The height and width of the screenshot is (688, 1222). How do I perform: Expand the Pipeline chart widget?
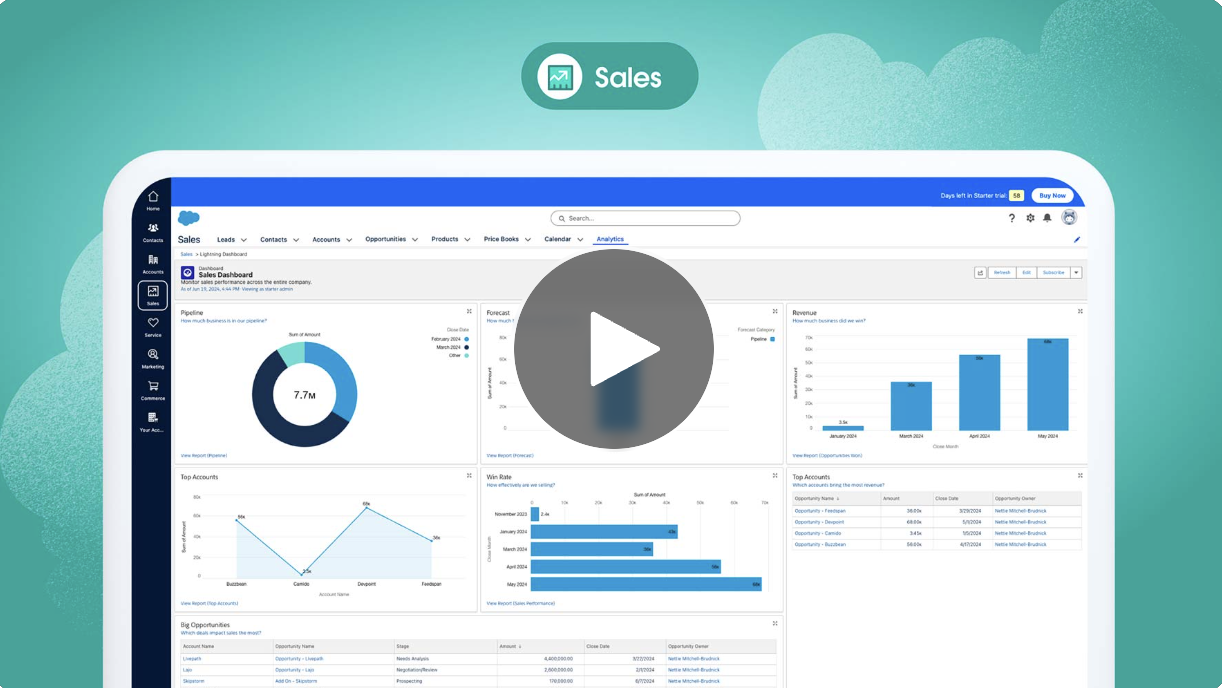pos(469,312)
